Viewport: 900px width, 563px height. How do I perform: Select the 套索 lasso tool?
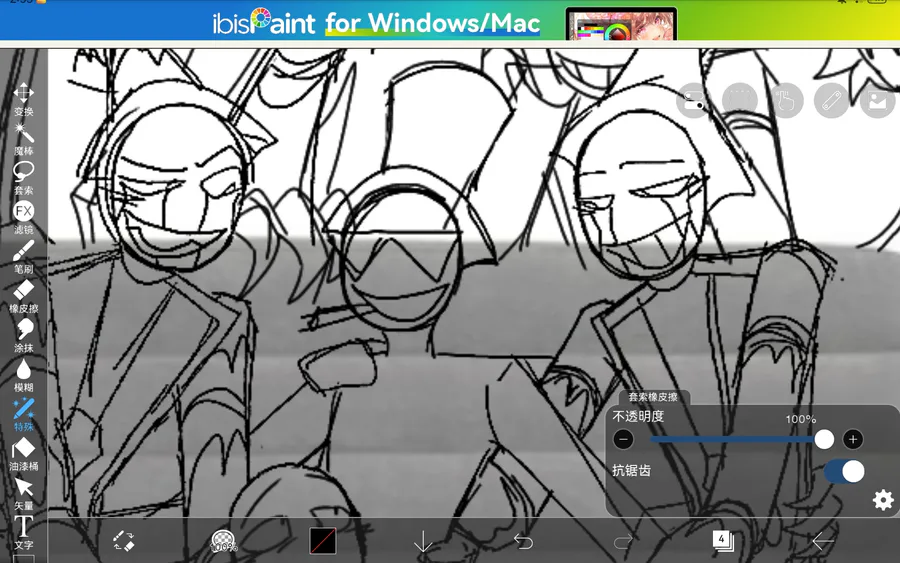click(x=24, y=178)
